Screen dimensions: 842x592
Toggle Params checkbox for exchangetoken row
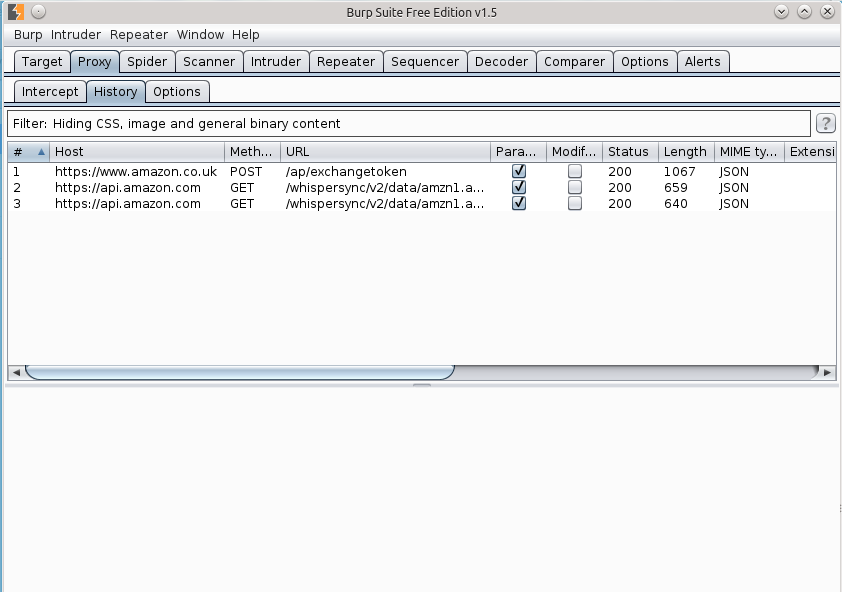tap(519, 171)
